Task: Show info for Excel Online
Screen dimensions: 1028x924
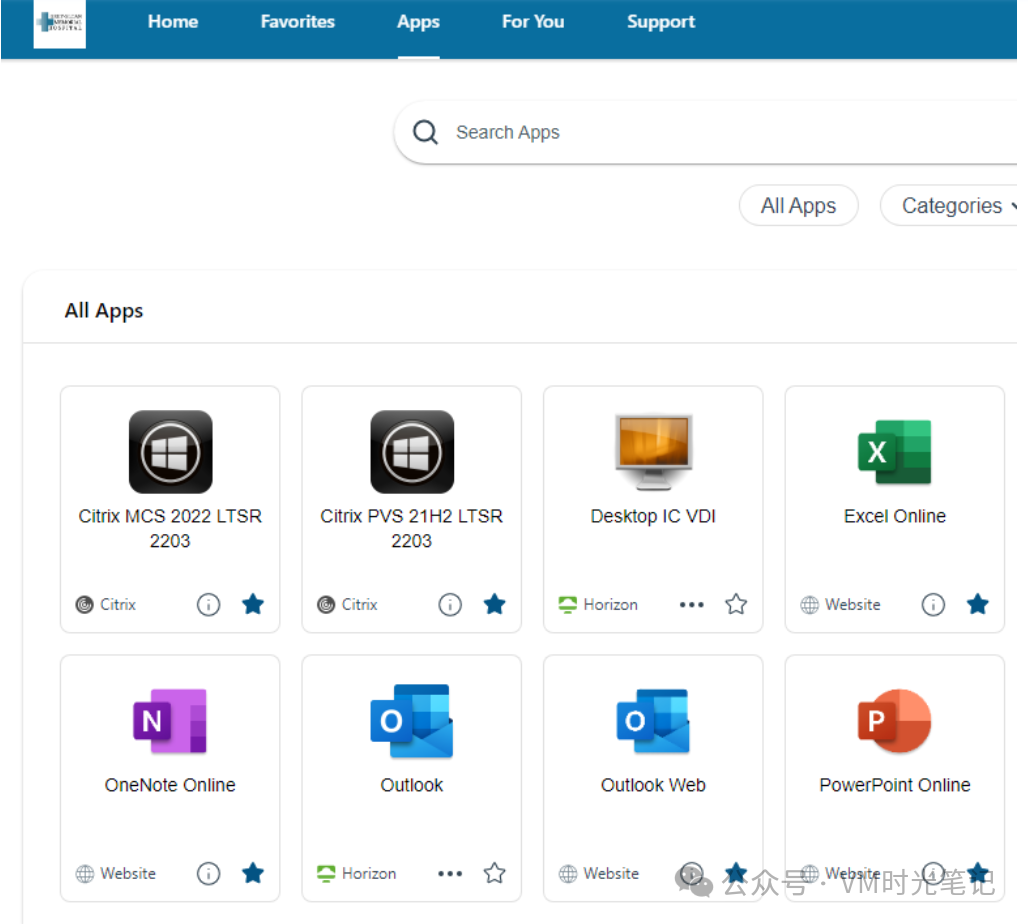Action: tap(933, 605)
